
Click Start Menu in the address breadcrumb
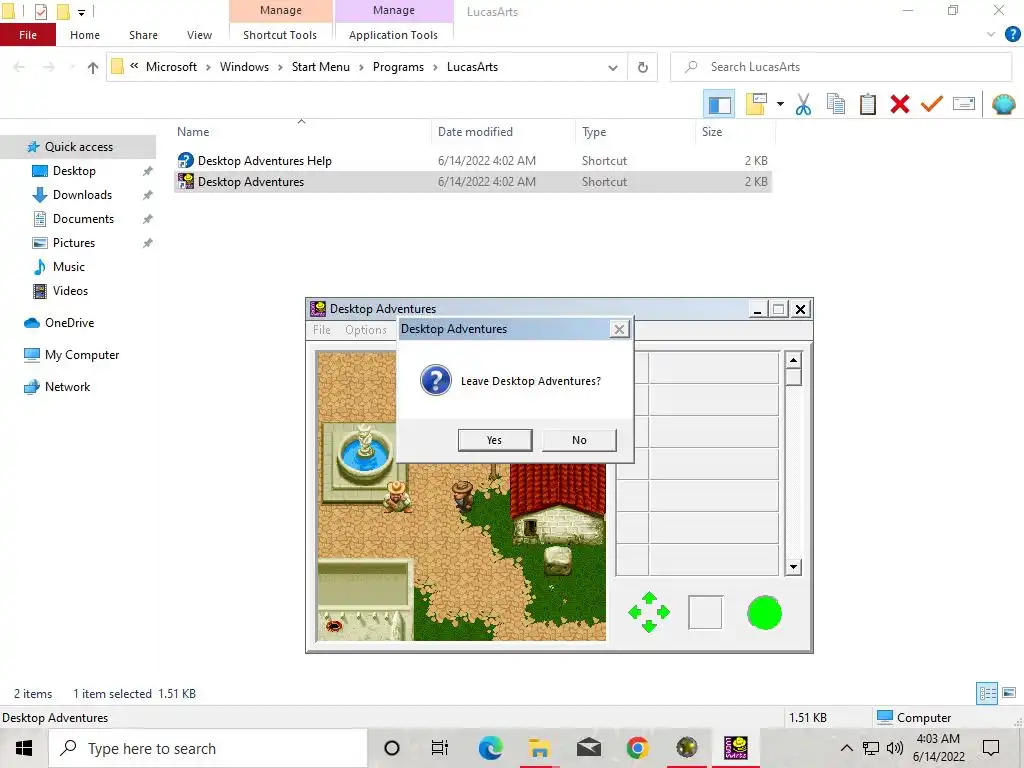[321, 67]
